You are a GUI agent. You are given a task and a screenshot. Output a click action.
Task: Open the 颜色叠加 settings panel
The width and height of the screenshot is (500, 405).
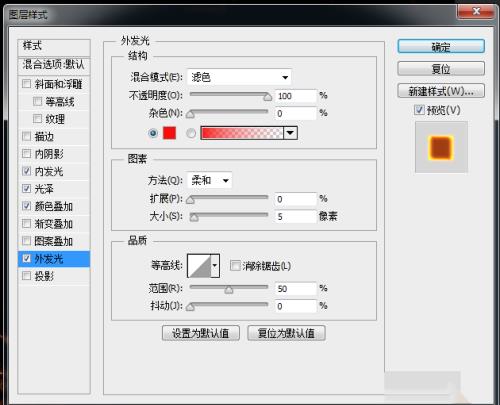click(54, 206)
